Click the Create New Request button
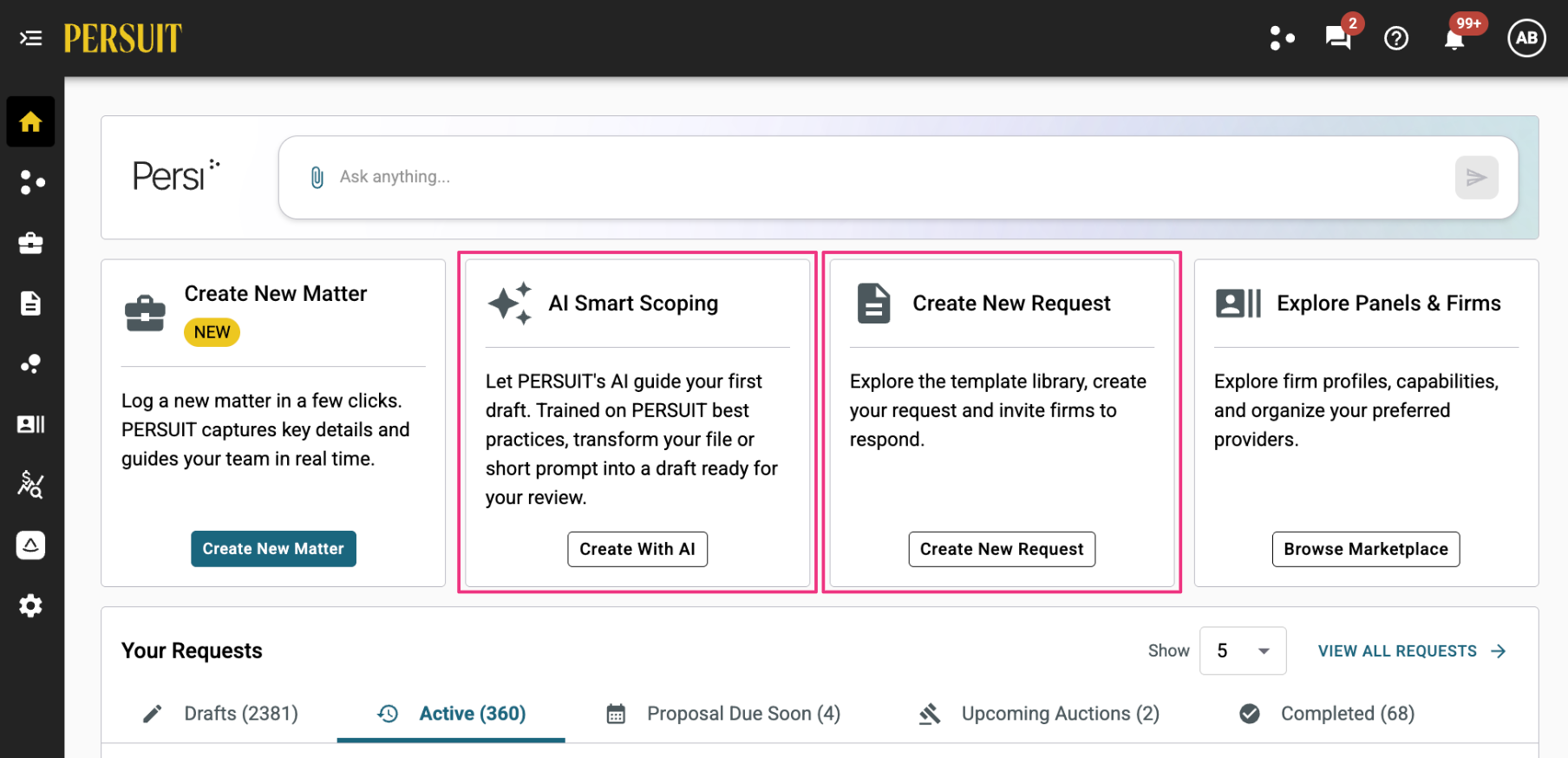Image resolution: width=1568 pixels, height=758 pixels. (1002, 549)
